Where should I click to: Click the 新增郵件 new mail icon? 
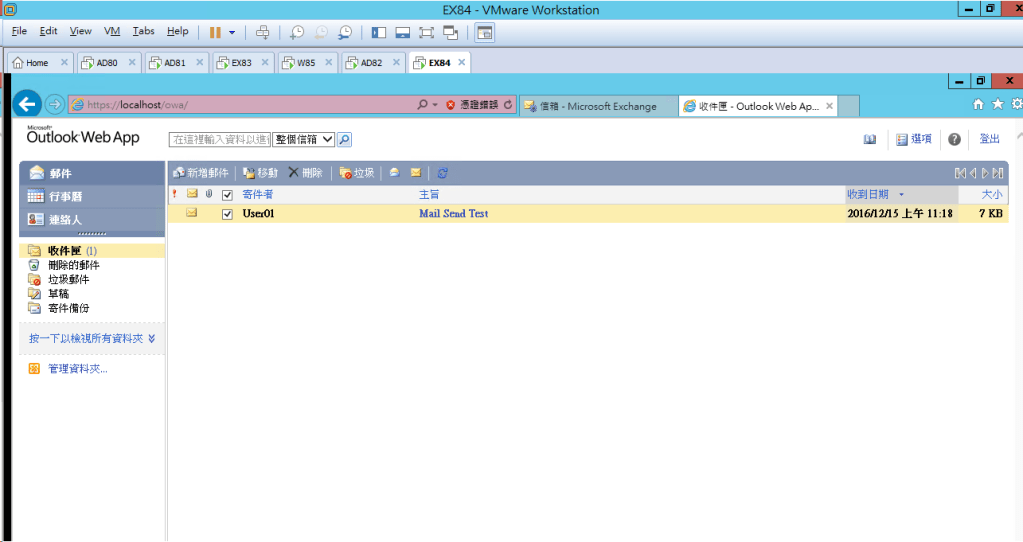[179, 173]
